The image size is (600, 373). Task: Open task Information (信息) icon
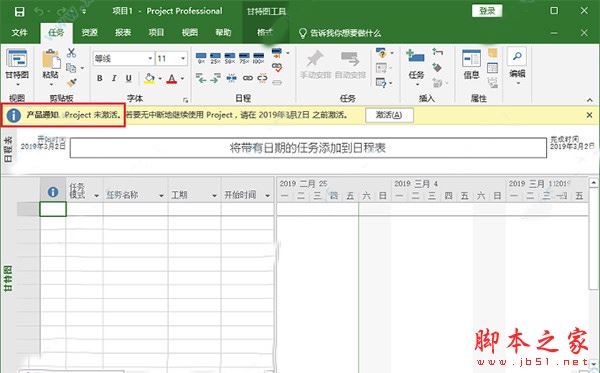coord(471,64)
